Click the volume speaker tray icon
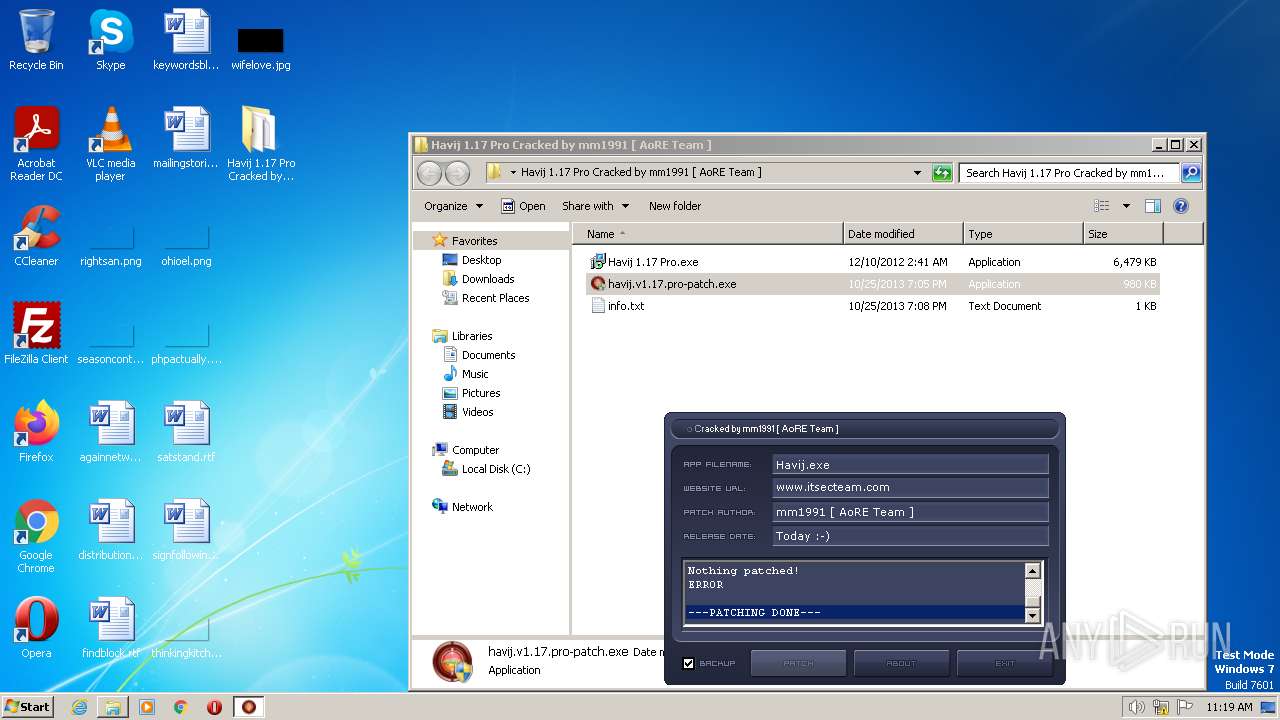The image size is (1280, 720). 1137,707
